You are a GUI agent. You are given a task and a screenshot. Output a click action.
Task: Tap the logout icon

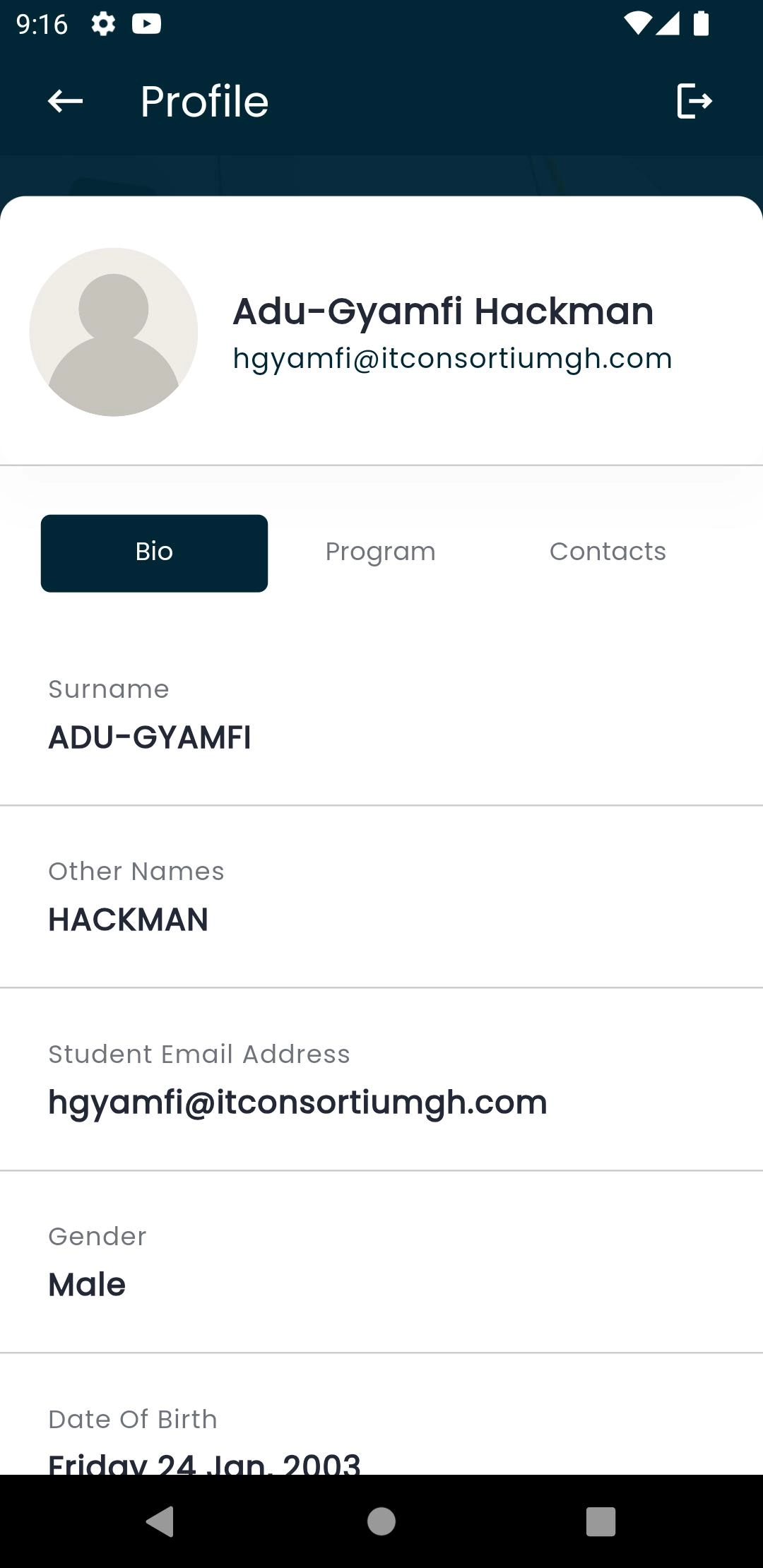tap(694, 101)
